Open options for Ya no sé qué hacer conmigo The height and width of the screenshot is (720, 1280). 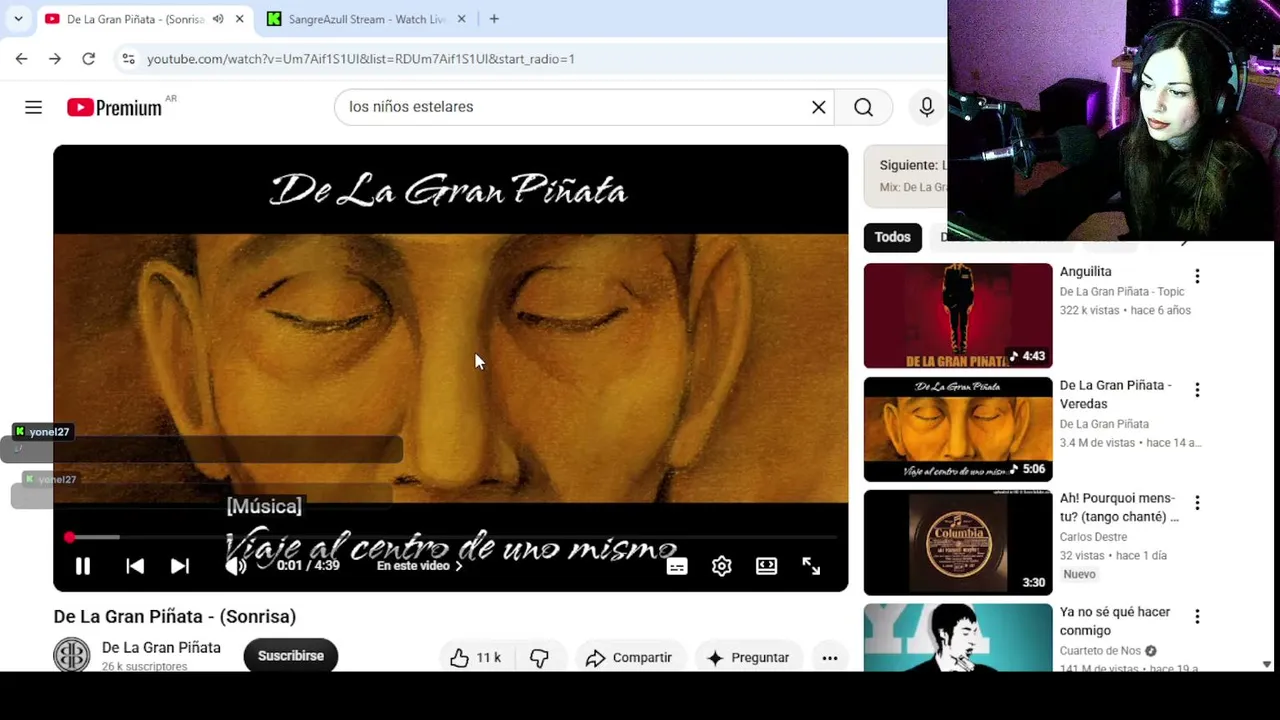click(1197, 617)
